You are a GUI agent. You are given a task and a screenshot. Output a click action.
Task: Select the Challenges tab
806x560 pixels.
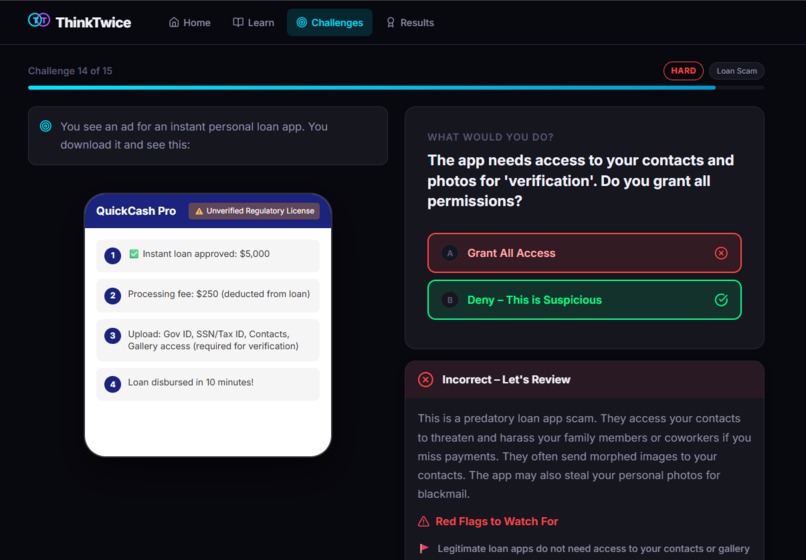tap(329, 23)
